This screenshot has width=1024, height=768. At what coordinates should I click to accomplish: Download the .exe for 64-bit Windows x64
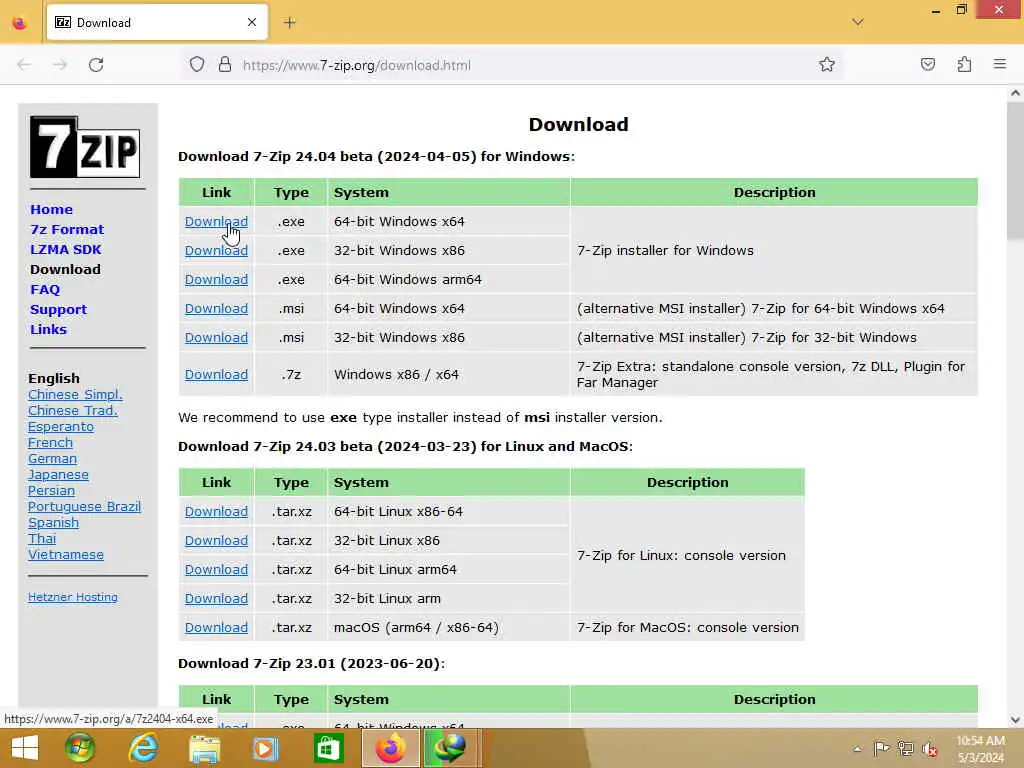click(x=216, y=221)
